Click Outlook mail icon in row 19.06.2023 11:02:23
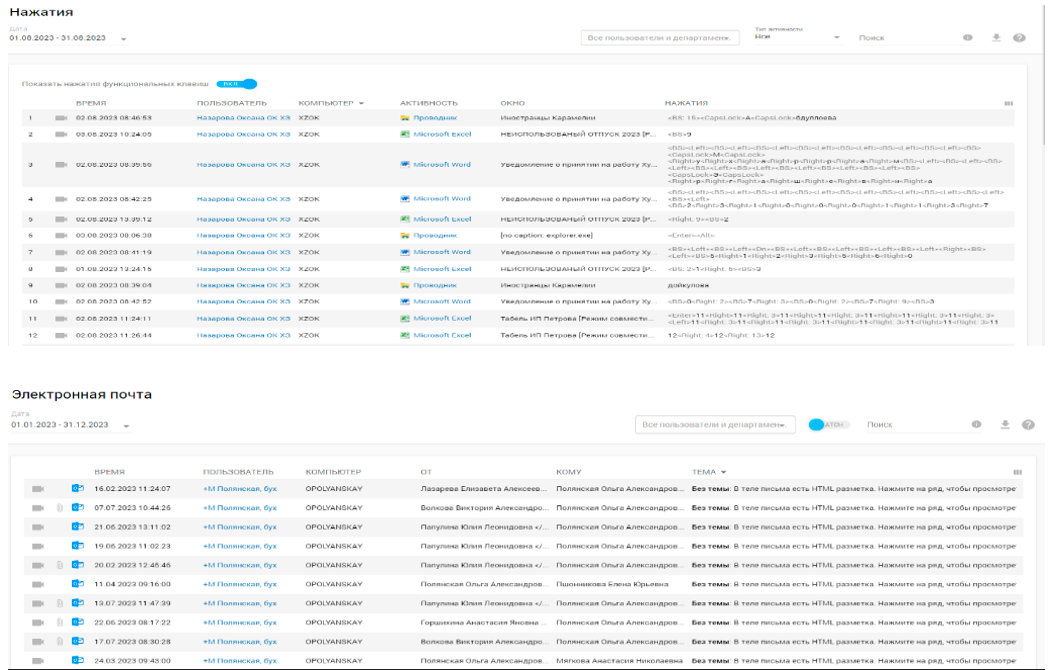The width and height of the screenshot is (1053, 670). point(78,546)
